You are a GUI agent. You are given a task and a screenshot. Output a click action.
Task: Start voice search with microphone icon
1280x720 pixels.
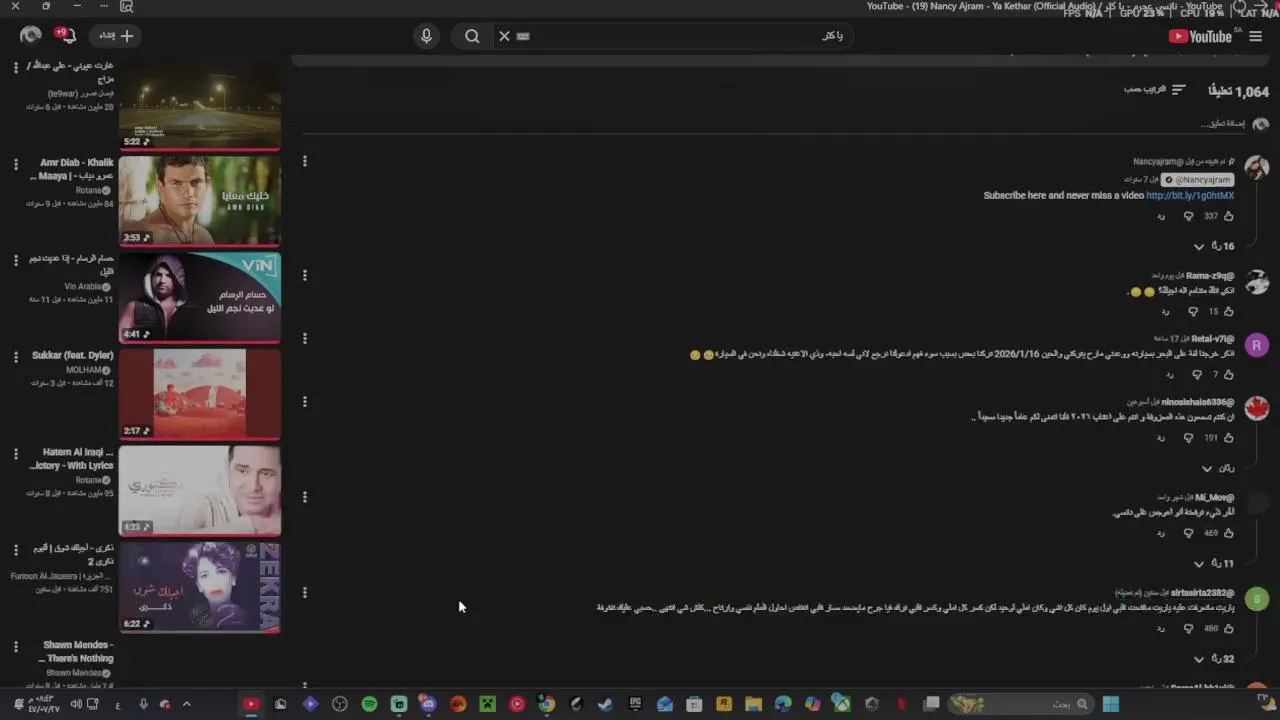click(426, 36)
